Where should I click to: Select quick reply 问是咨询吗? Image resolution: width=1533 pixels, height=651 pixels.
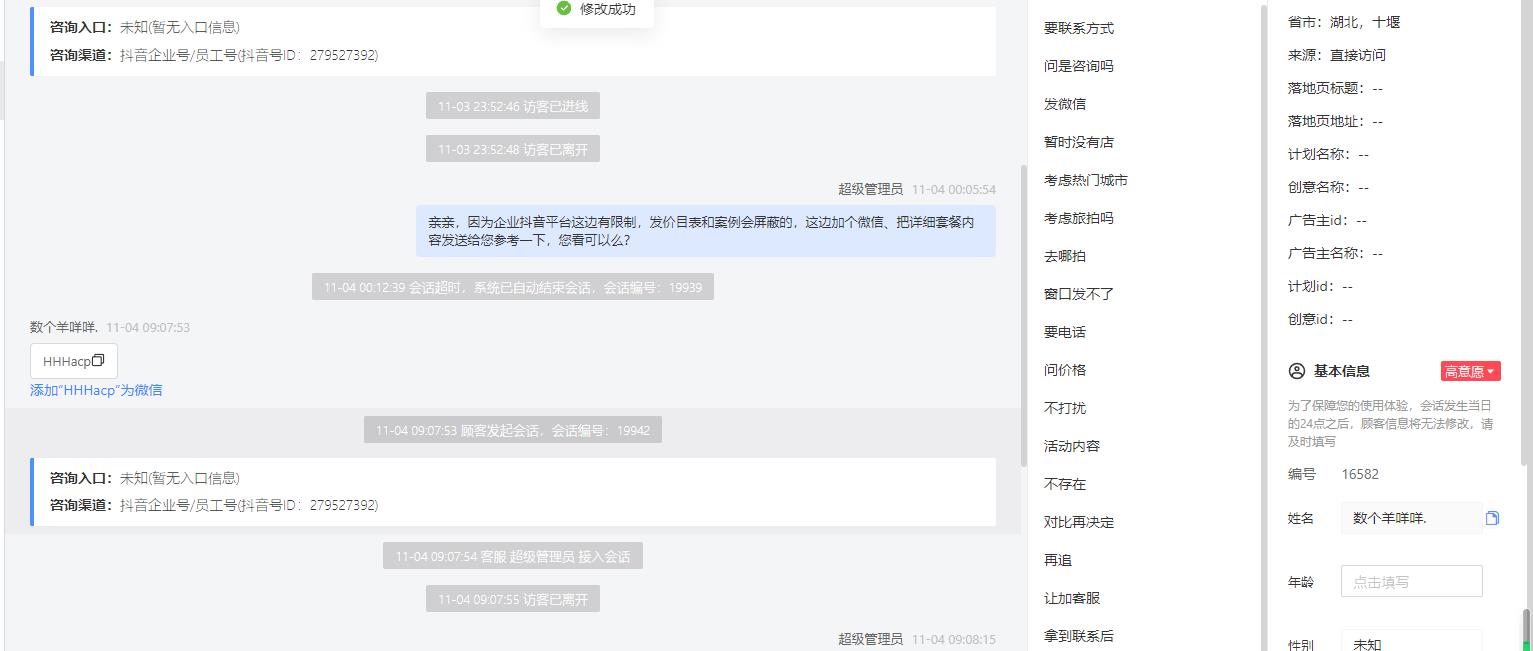pos(1078,66)
